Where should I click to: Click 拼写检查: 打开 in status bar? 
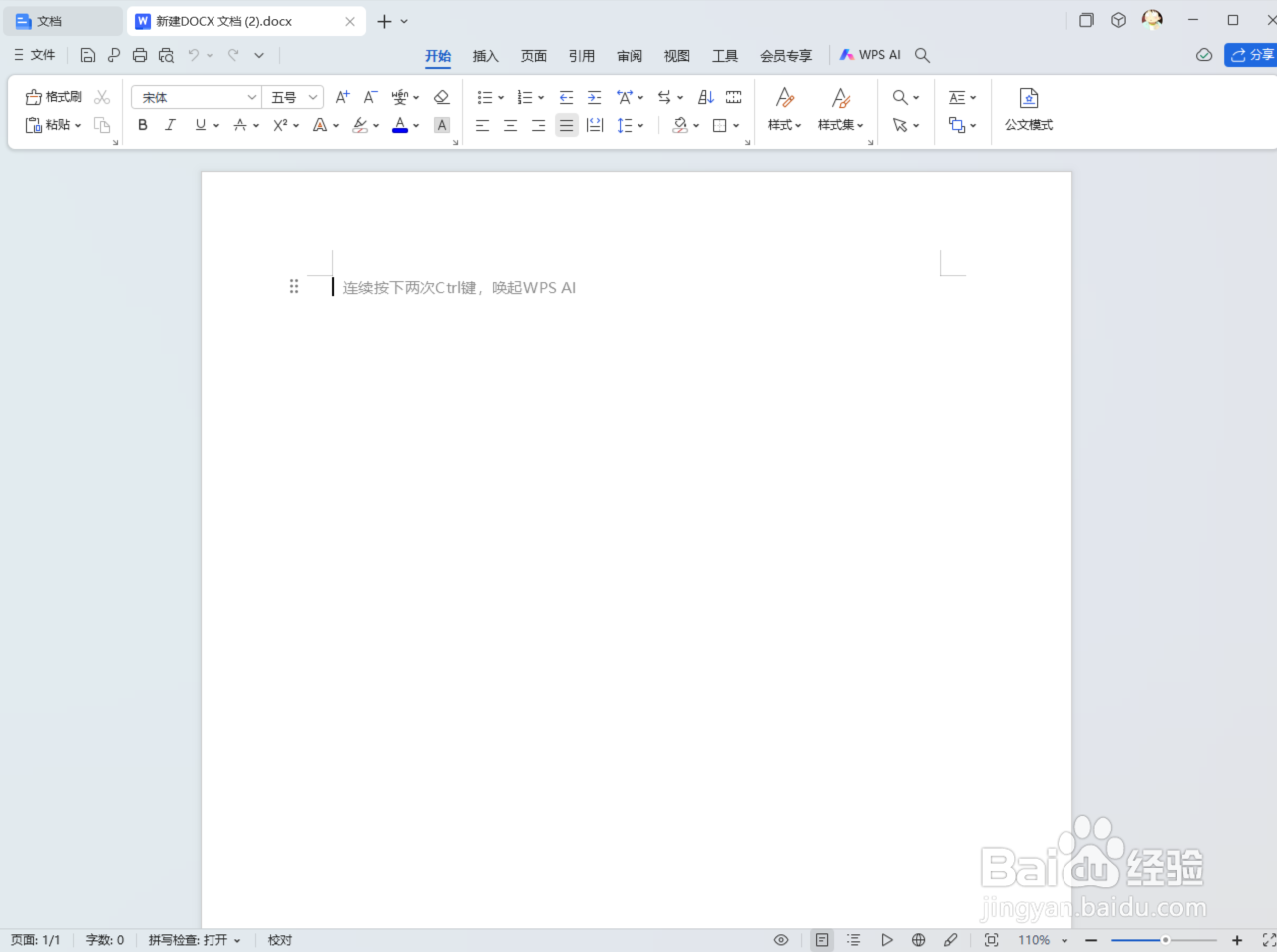pyautogui.click(x=195, y=940)
